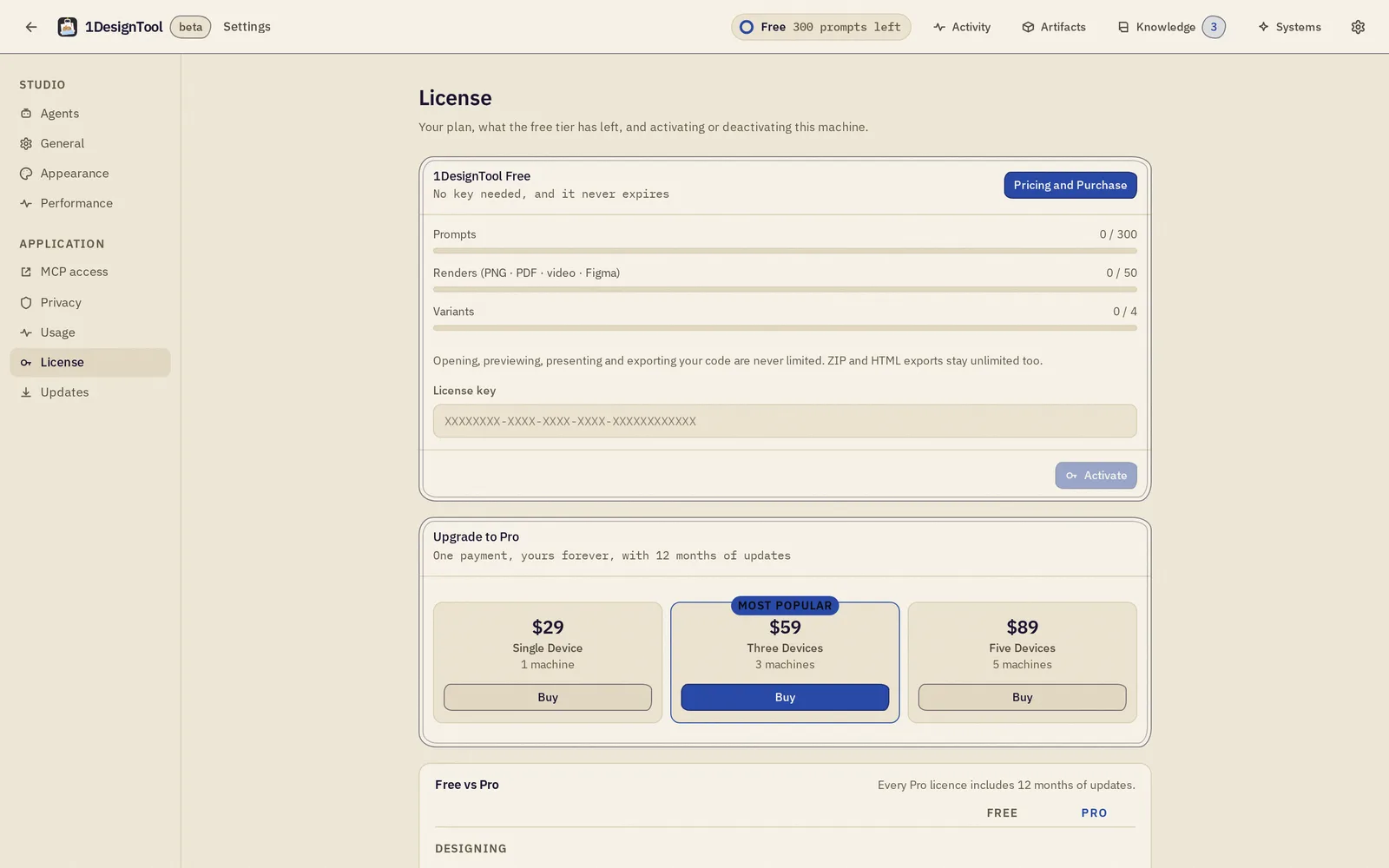The image size is (1389, 868).
Task: Buy the $59 Three Devices license
Action: (x=785, y=697)
